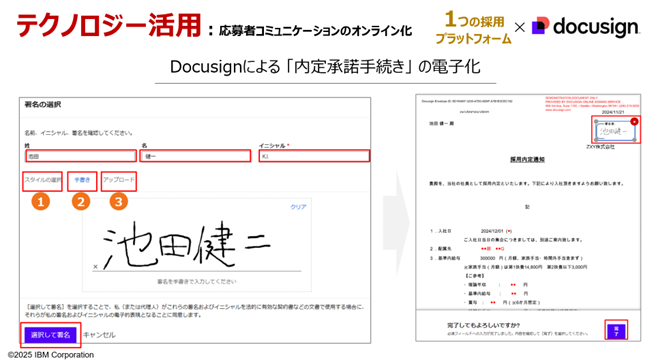Open the アップロード tab
The width and height of the screenshot is (652, 362).
coord(119,180)
